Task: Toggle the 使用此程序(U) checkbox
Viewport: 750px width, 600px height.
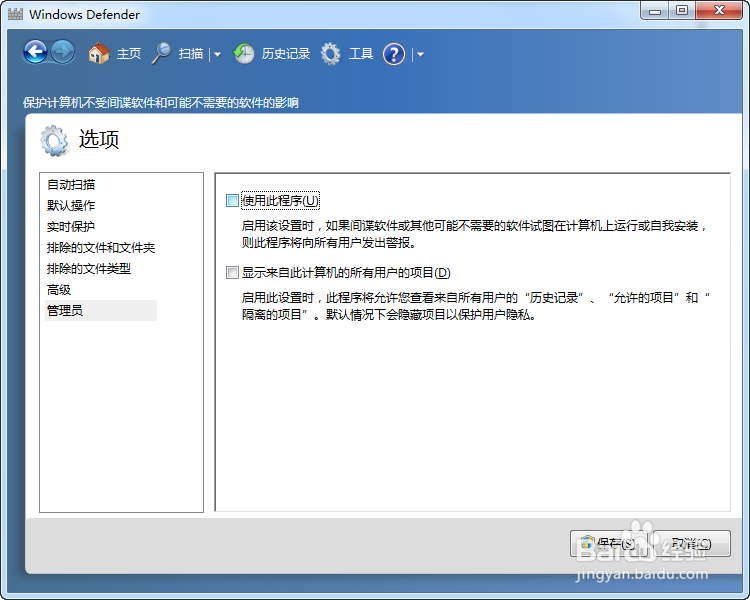Action: click(x=232, y=200)
